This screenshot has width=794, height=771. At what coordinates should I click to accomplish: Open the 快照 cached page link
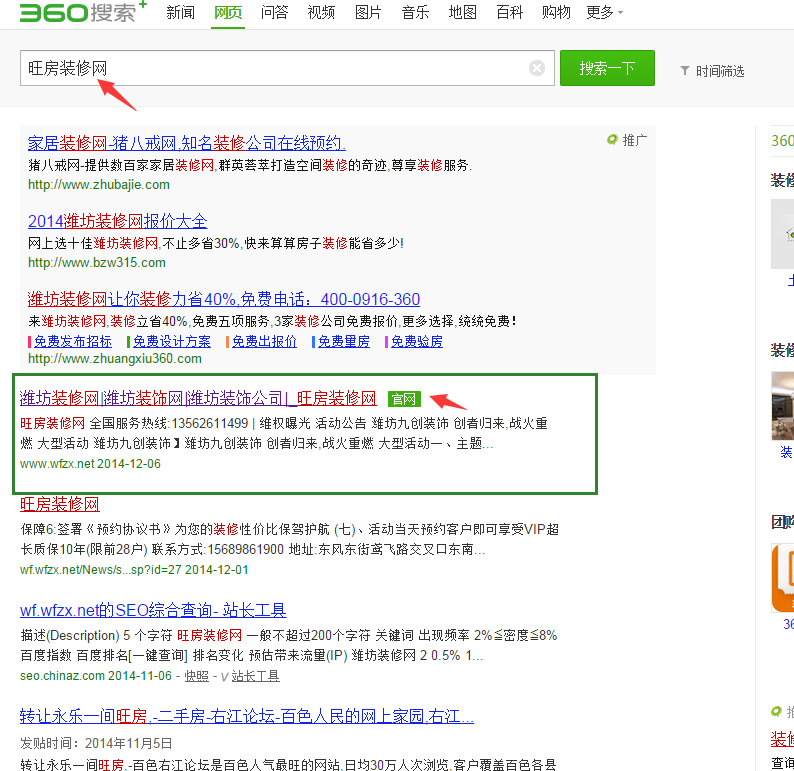[196, 676]
